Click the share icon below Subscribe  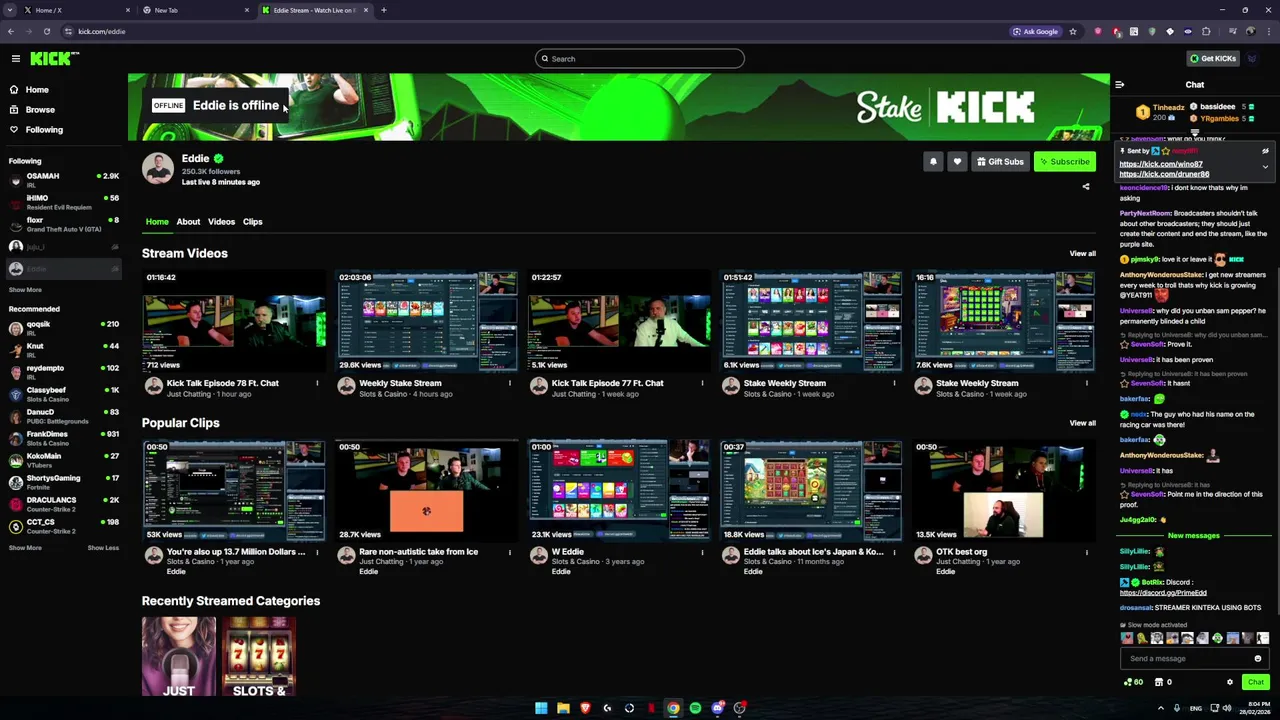tap(1086, 187)
